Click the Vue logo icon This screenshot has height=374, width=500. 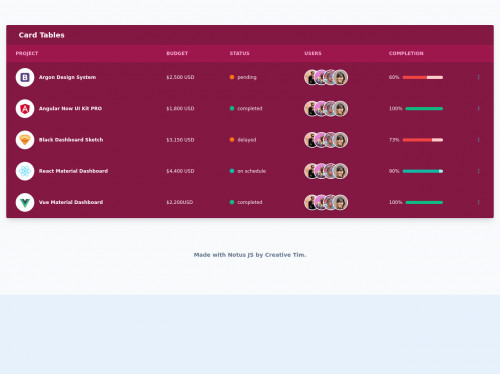(25, 202)
